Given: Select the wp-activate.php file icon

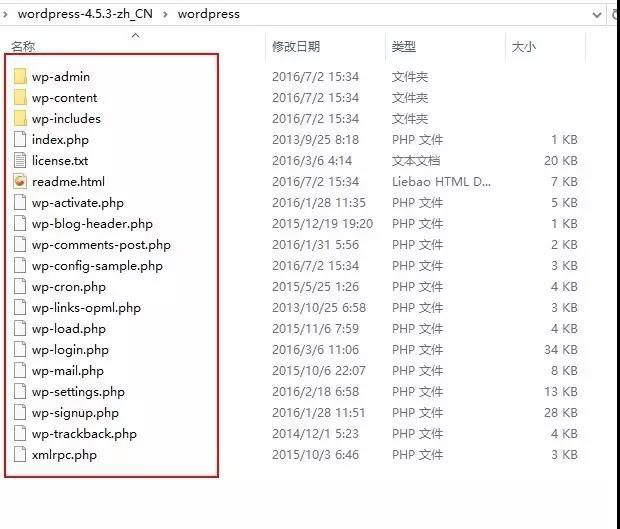Looking at the screenshot, I should pyautogui.click(x=20, y=202).
